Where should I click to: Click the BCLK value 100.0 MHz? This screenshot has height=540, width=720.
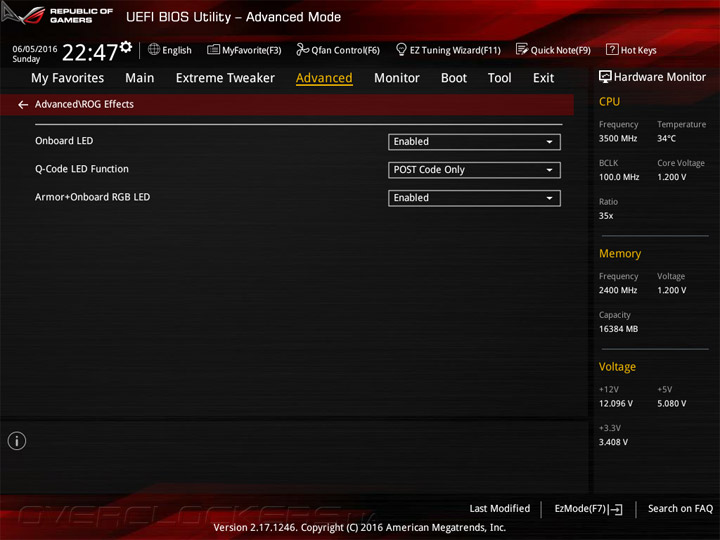click(619, 177)
